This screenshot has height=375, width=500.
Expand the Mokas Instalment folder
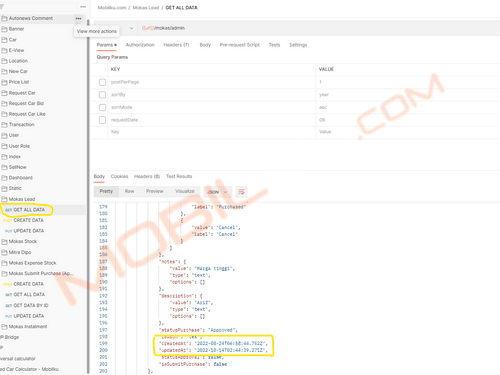click(x=24, y=327)
